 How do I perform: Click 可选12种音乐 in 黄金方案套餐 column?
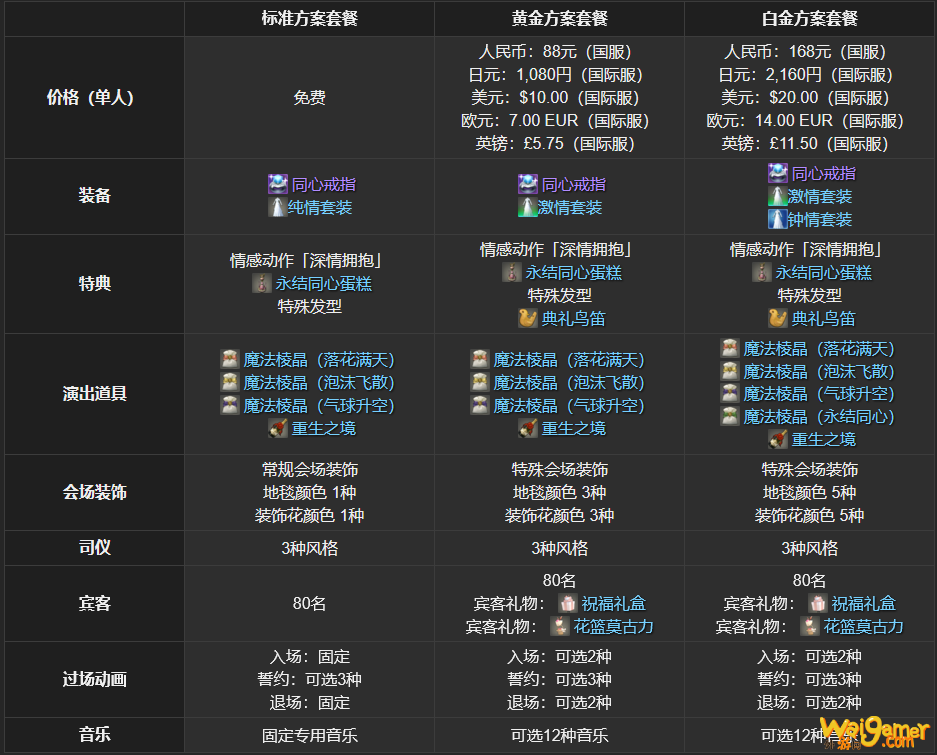(x=559, y=735)
